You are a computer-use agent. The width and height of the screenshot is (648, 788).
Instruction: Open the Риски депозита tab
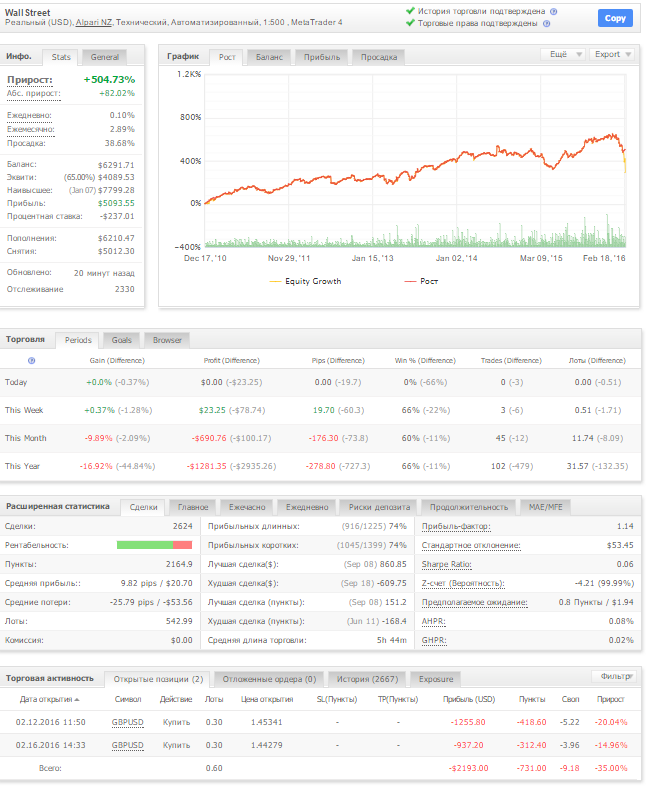point(379,508)
